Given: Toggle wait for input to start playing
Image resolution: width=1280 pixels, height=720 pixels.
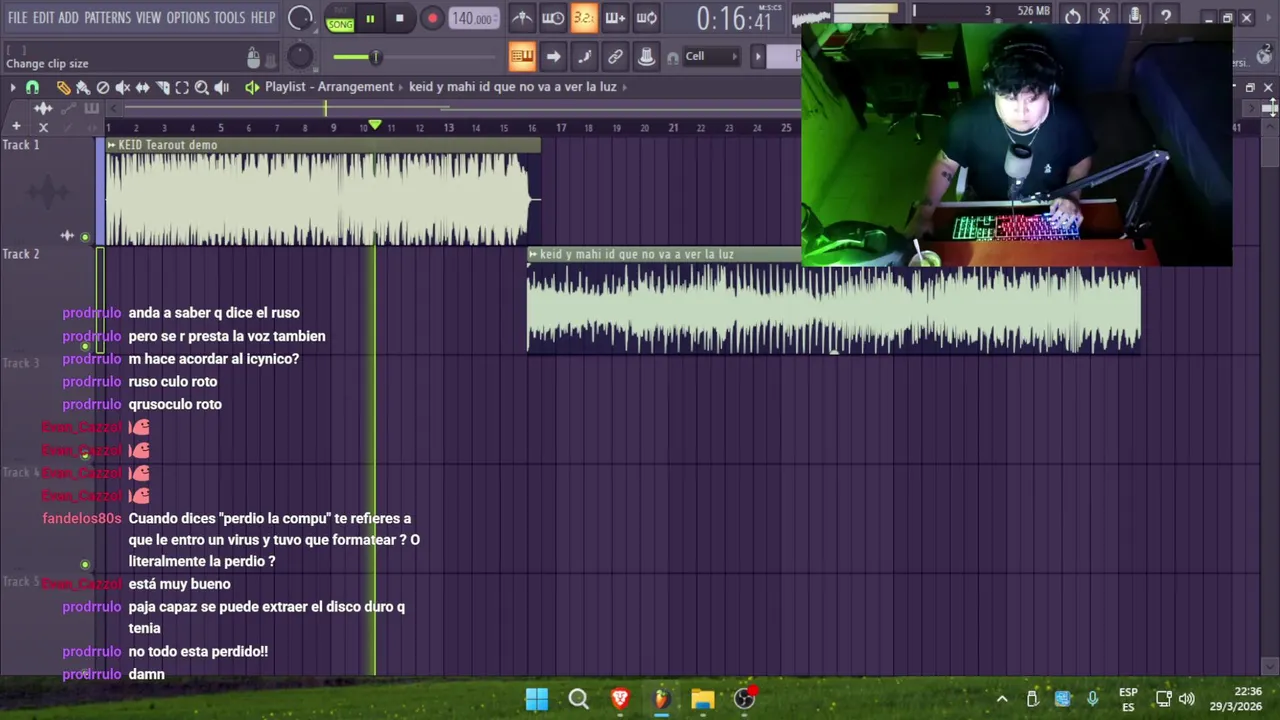Looking at the screenshot, I should (x=553, y=18).
